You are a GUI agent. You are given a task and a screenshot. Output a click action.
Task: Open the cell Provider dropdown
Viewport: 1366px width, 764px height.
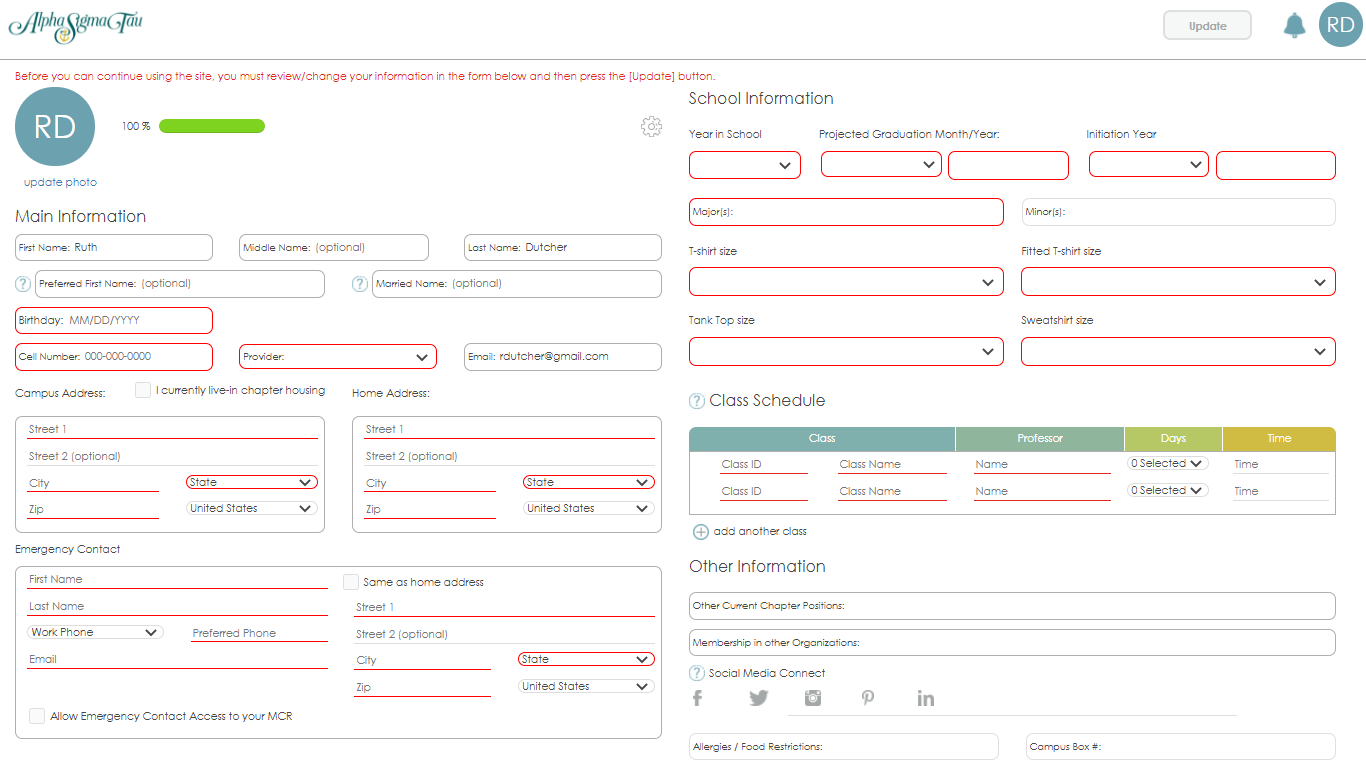coord(338,357)
